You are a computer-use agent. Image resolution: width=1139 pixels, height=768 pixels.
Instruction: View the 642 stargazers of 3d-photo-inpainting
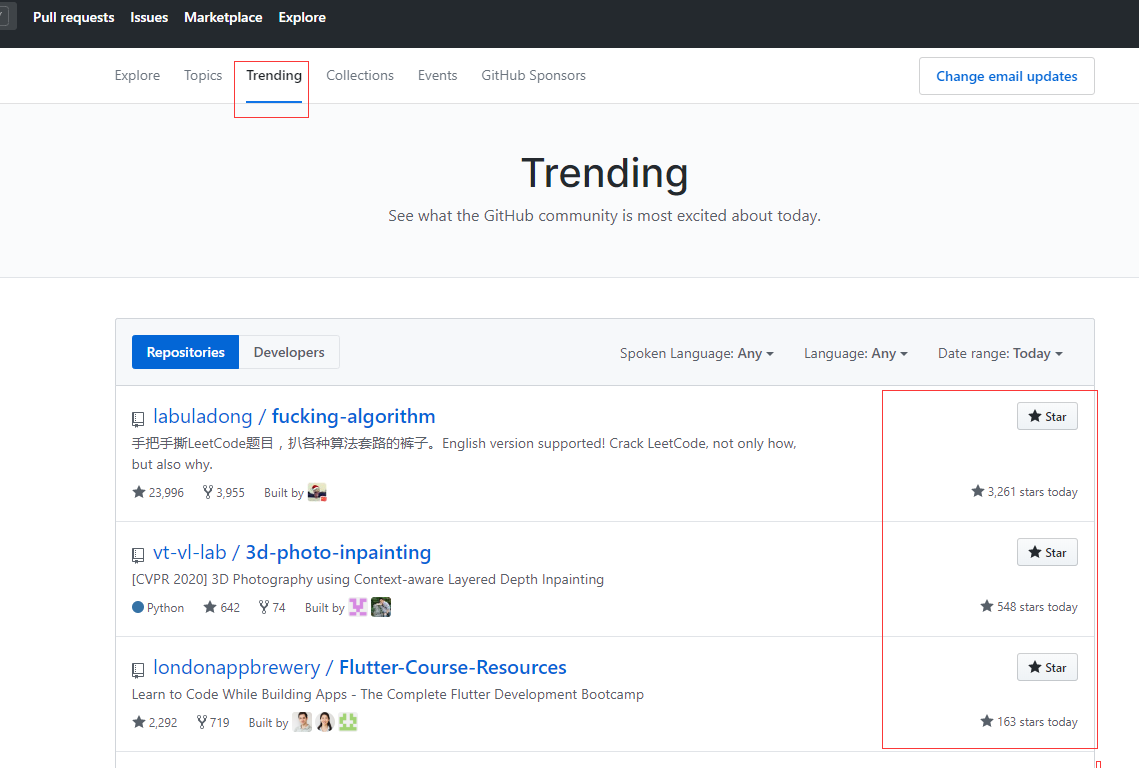click(222, 607)
